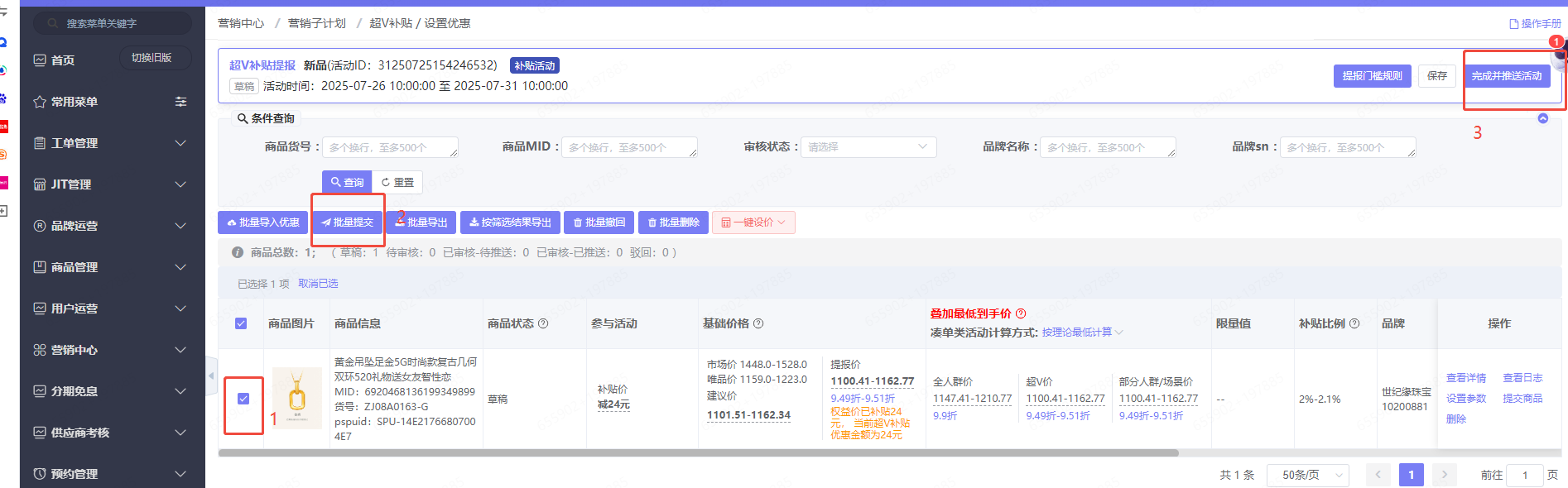Open the 营销中心 sidebar menu

(112, 350)
